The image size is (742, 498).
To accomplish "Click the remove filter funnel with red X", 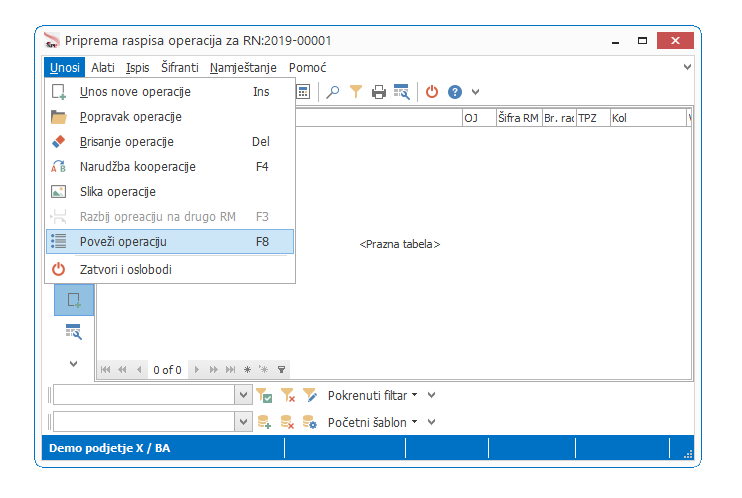I will click(287, 395).
